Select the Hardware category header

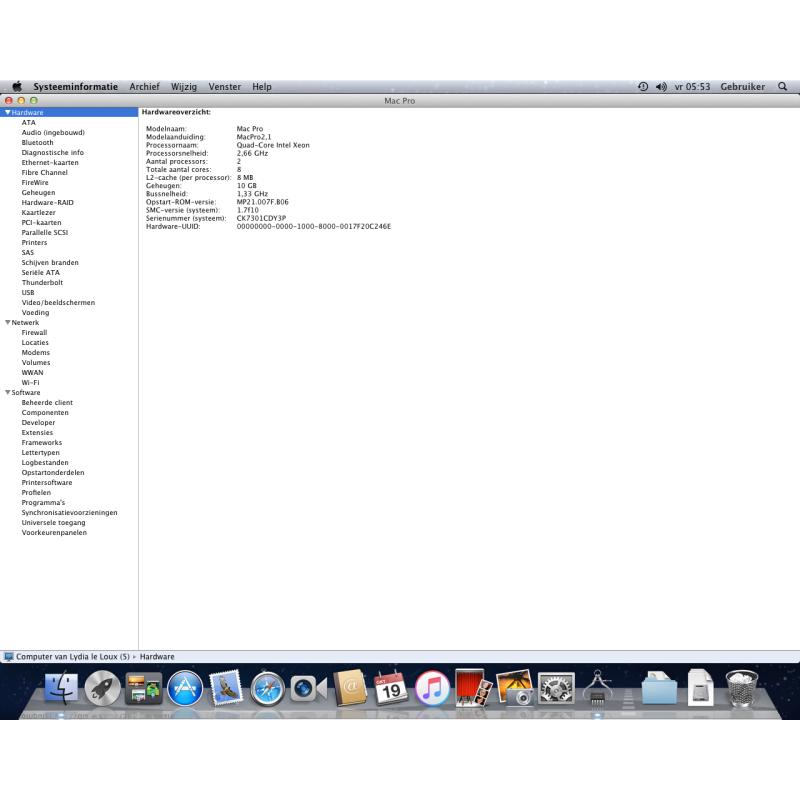[x=69, y=112]
